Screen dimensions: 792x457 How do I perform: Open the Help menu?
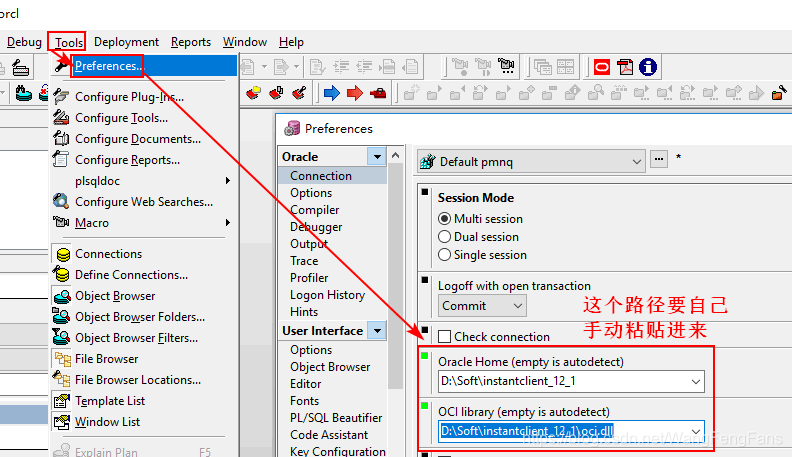pyautogui.click(x=291, y=42)
